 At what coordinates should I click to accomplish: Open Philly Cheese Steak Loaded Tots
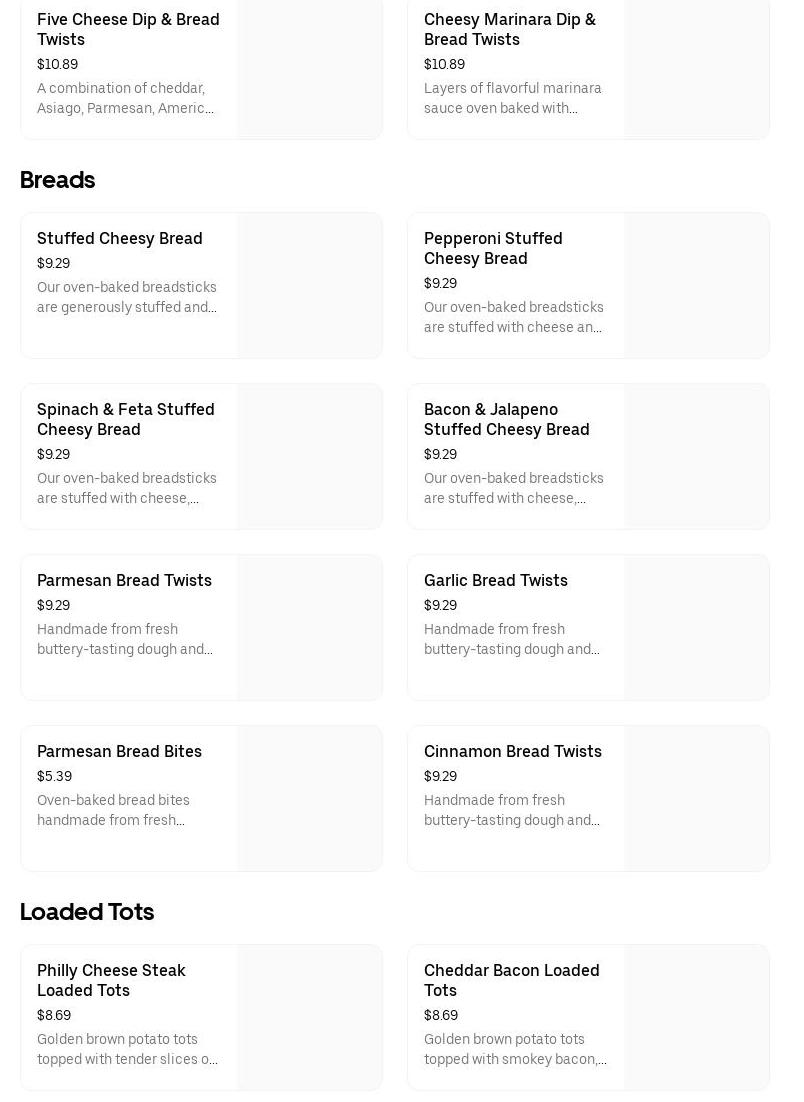click(111, 980)
